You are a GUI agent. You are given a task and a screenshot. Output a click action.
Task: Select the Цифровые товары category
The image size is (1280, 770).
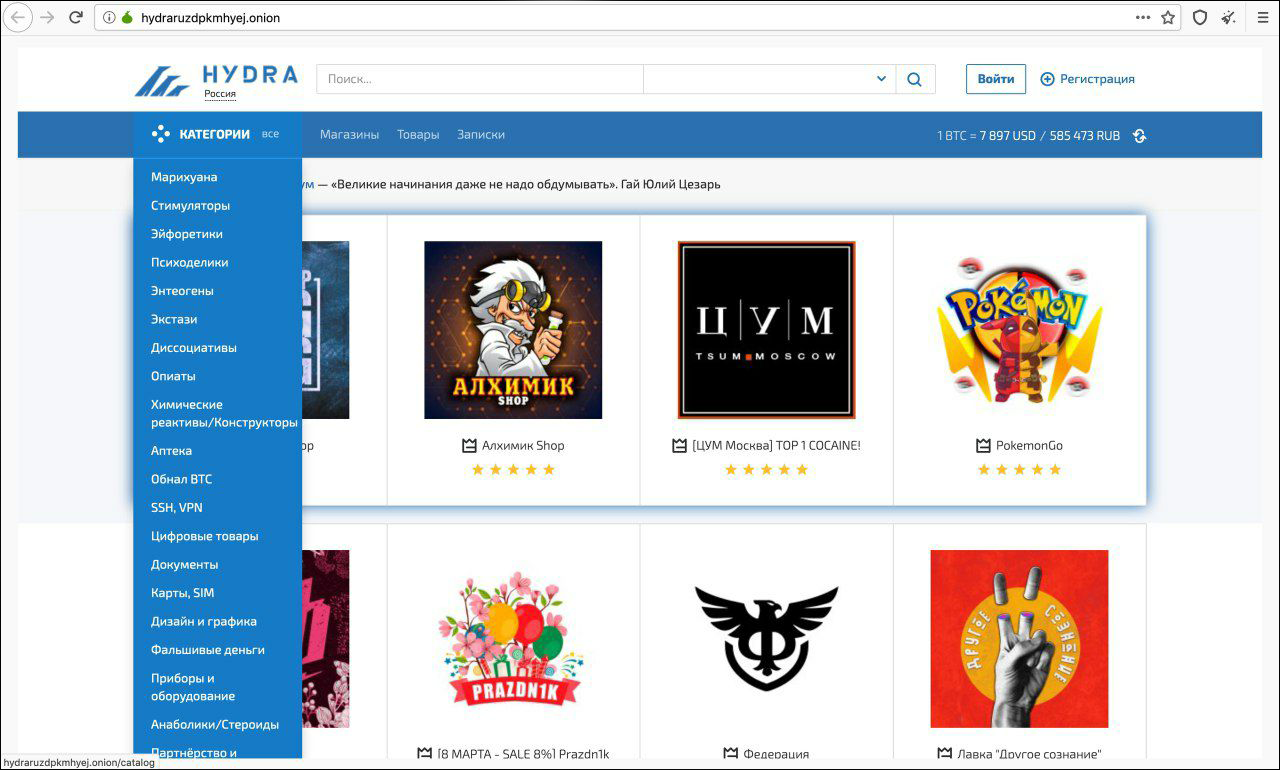pyautogui.click(x=205, y=536)
